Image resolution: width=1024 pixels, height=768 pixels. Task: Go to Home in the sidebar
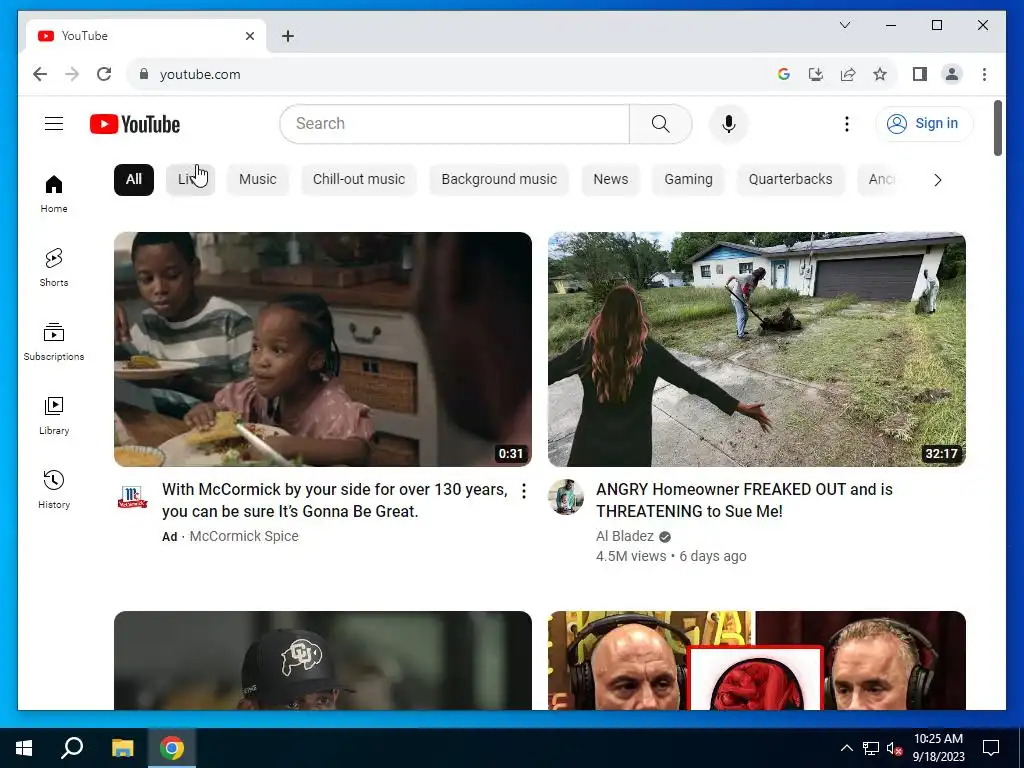(54, 194)
